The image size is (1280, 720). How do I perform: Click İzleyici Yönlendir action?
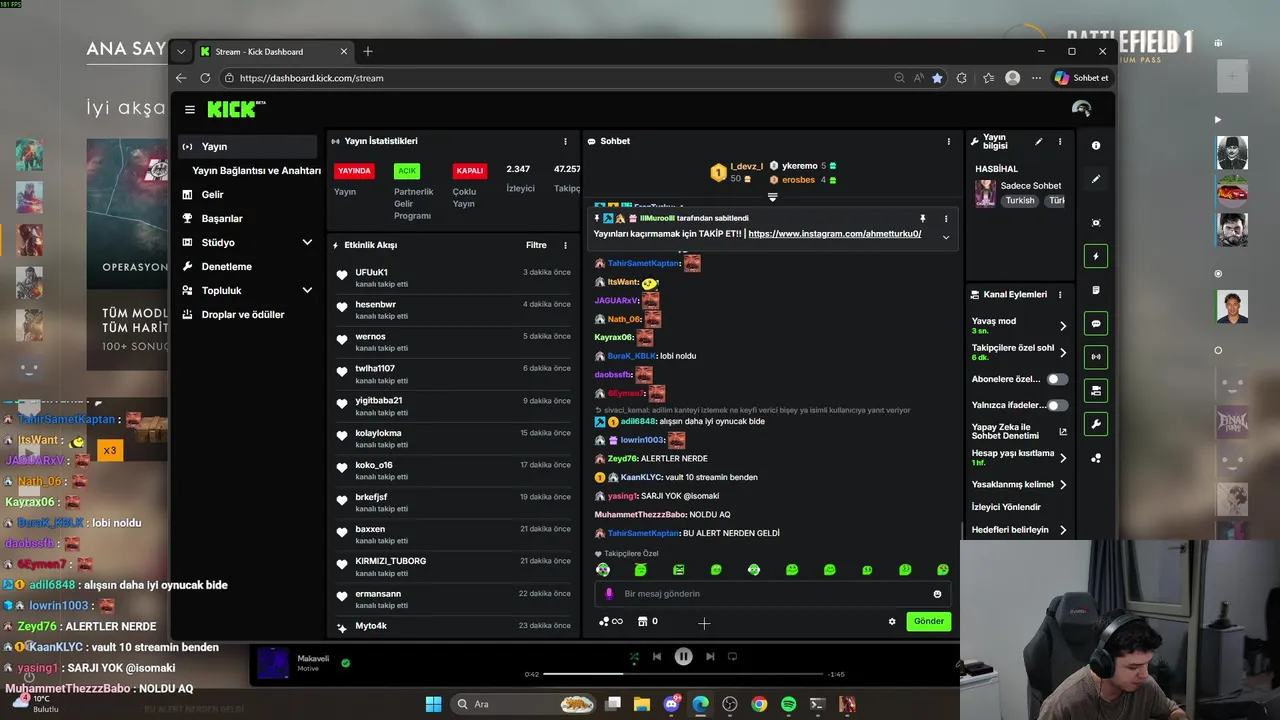pyautogui.click(x=1006, y=507)
